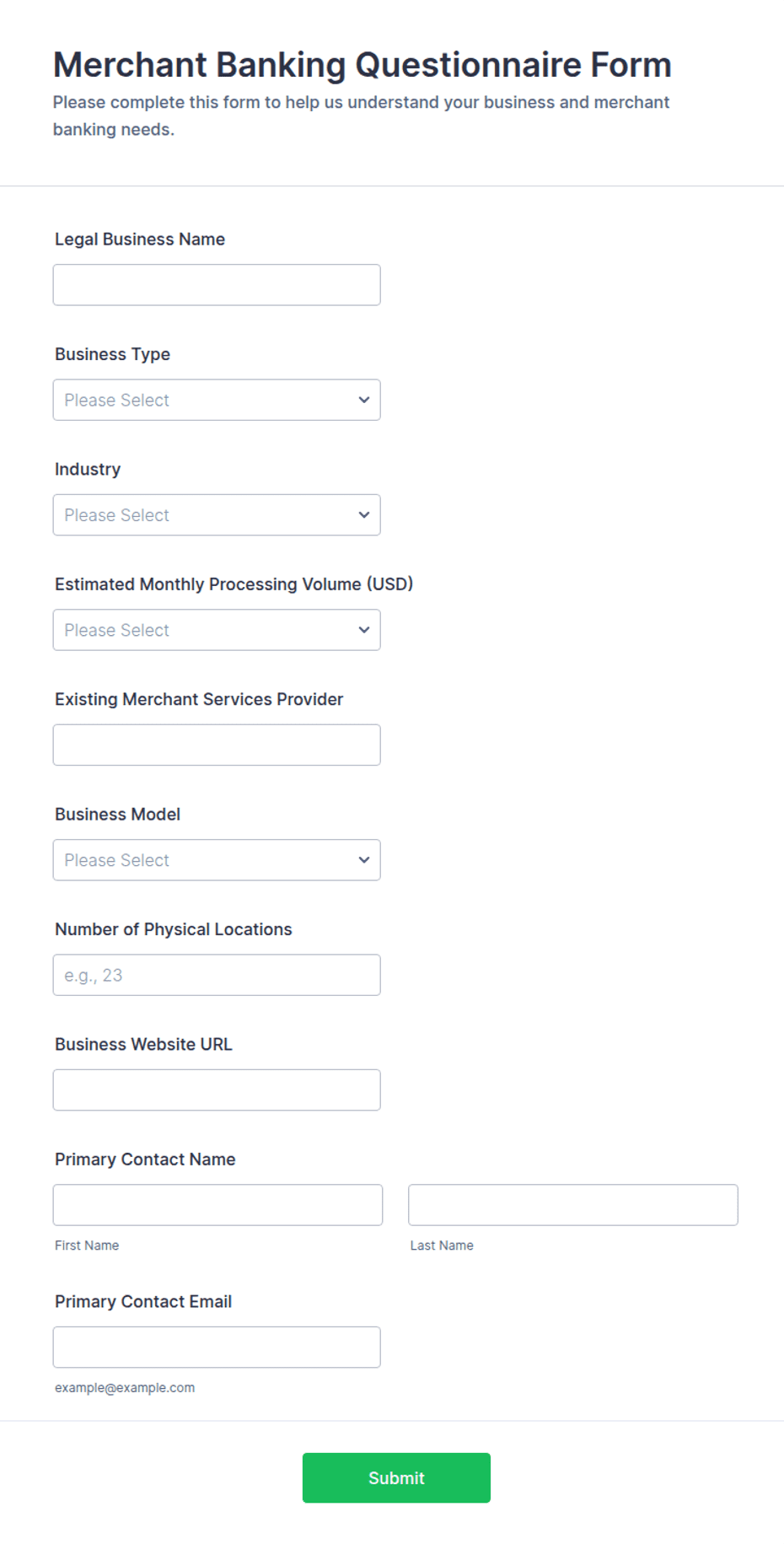Click the example@example.com hint text
The width and height of the screenshot is (784, 1544).
[125, 1388]
